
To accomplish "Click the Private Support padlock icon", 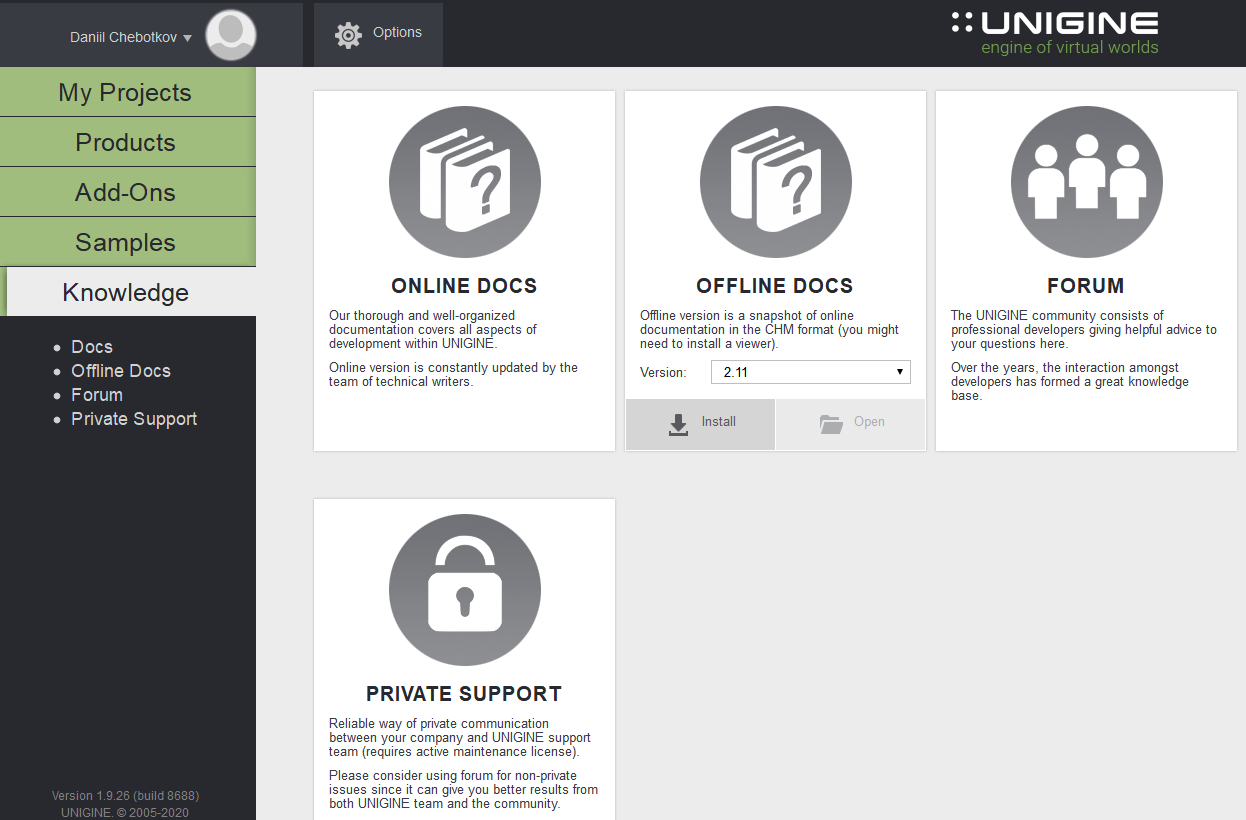I will click(464, 590).
